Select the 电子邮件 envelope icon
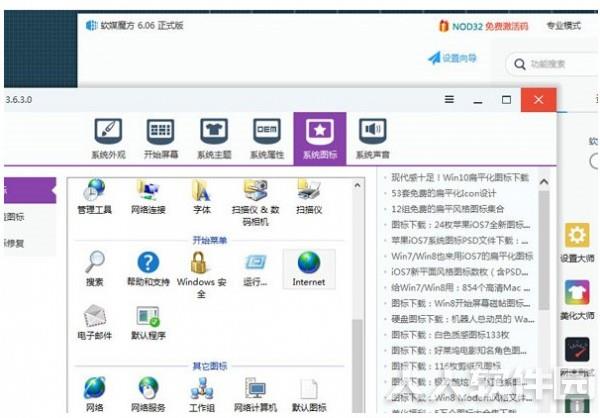The width and height of the screenshot is (600, 418). pos(95,322)
